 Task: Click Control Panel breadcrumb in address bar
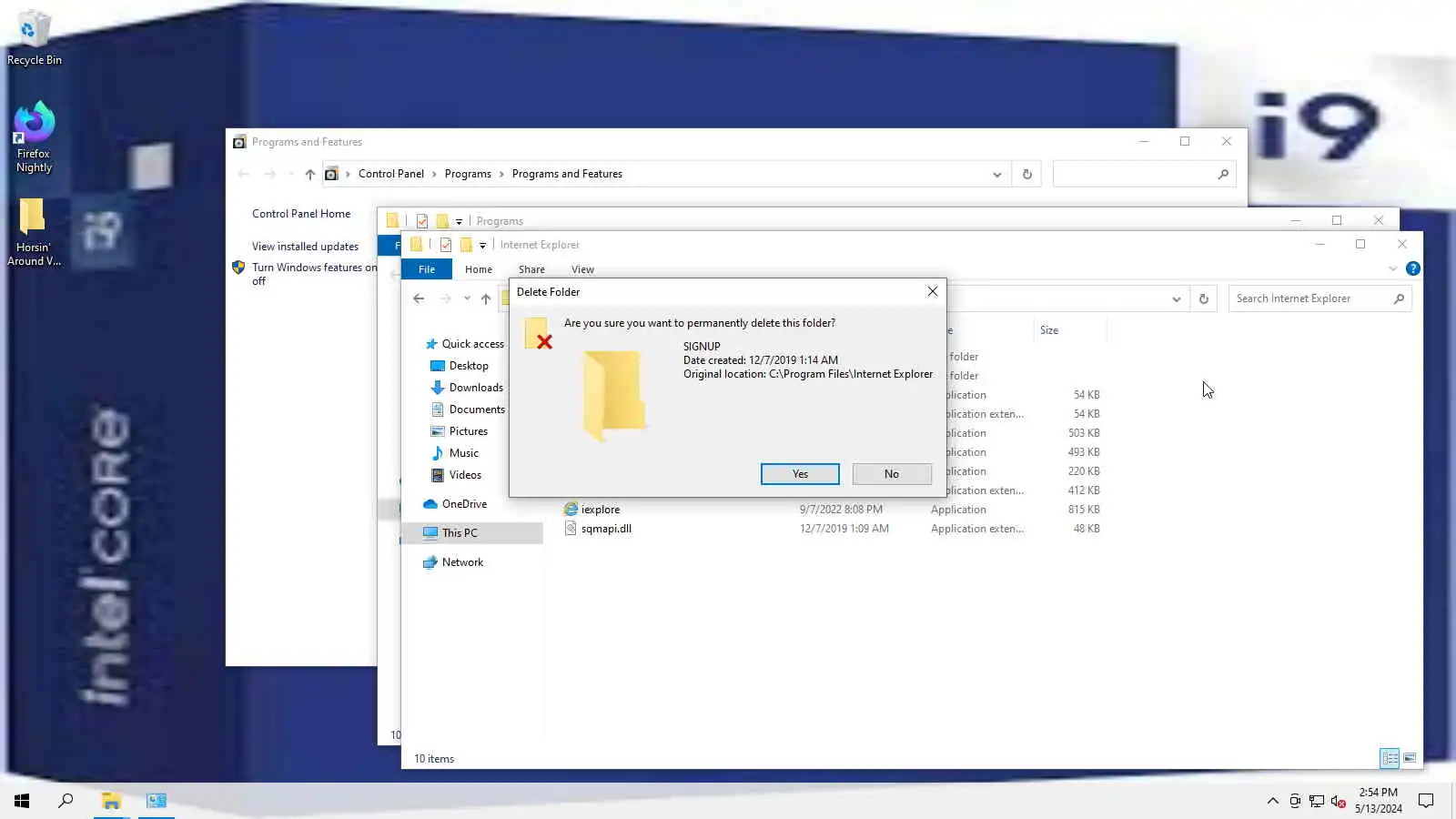click(x=391, y=174)
